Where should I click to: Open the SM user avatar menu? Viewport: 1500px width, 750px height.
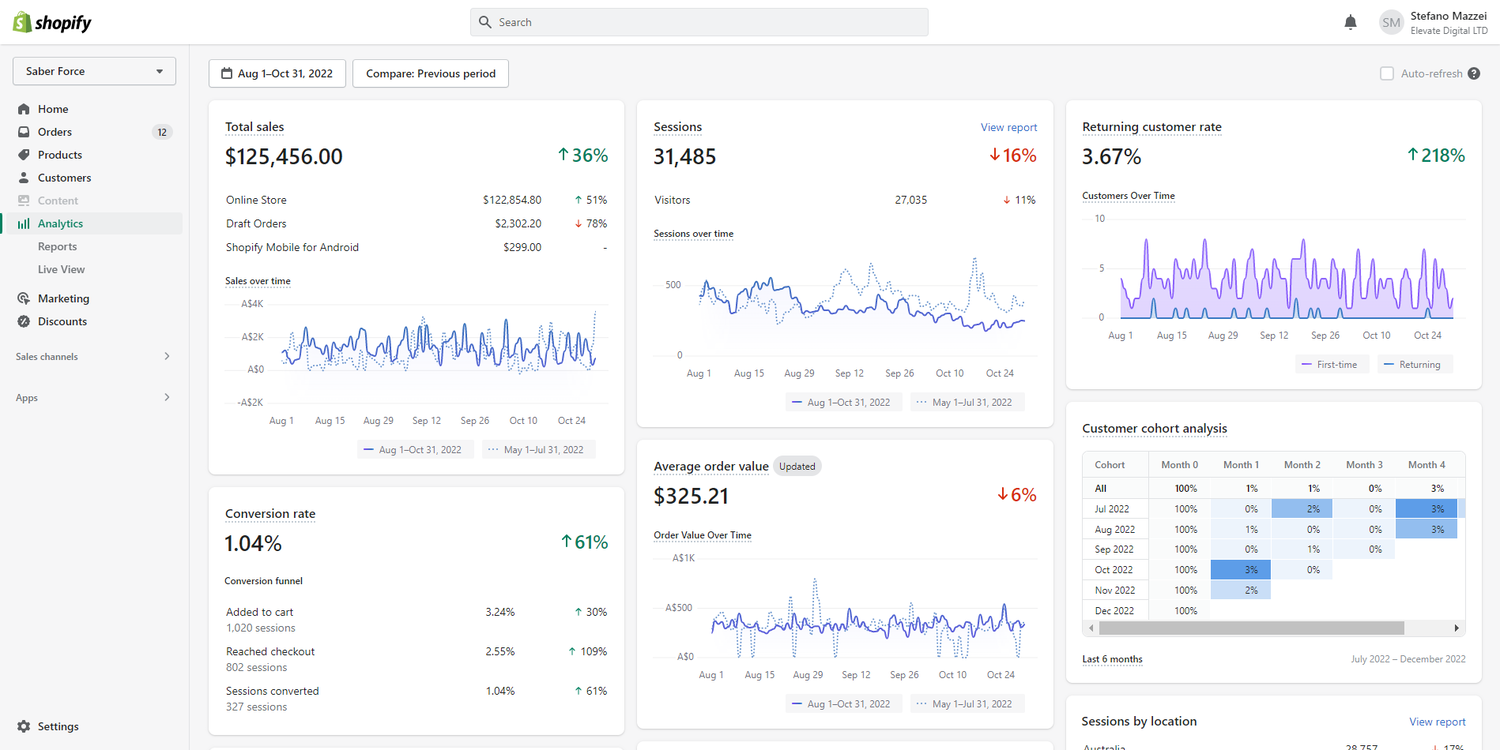point(1391,22)
